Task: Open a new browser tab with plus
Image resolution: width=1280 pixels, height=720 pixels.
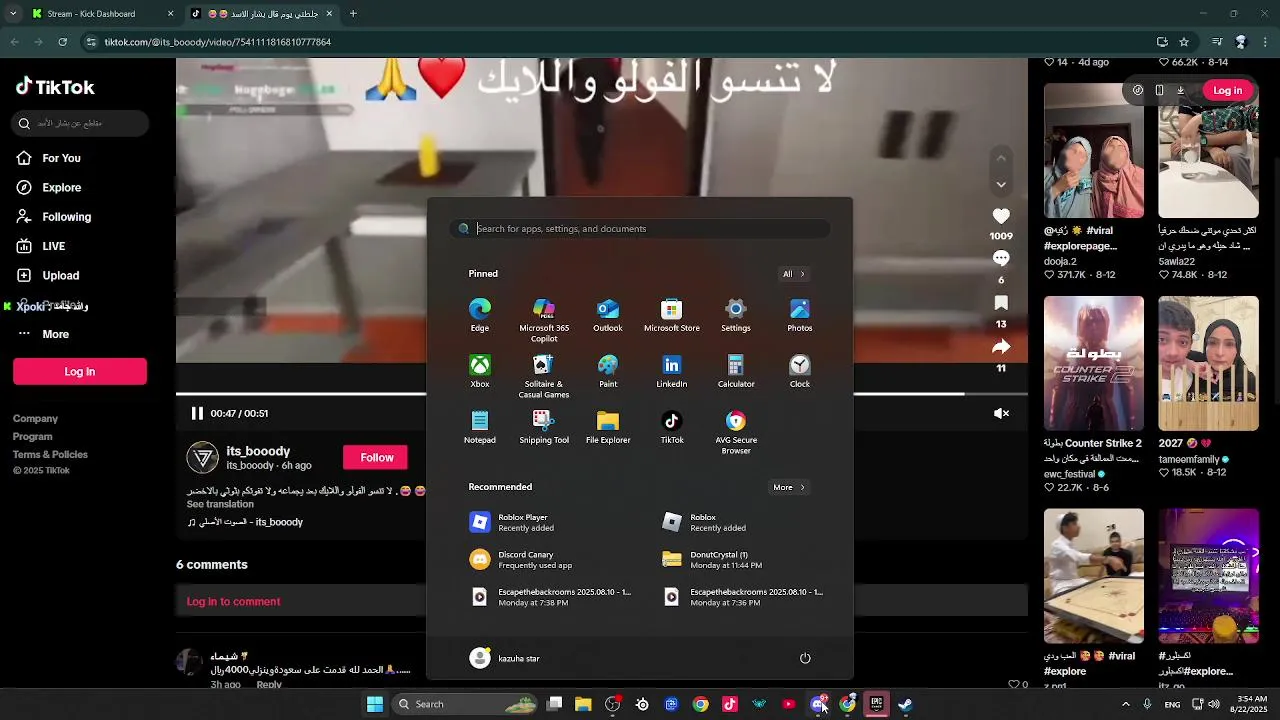Action: click(353, 14)
